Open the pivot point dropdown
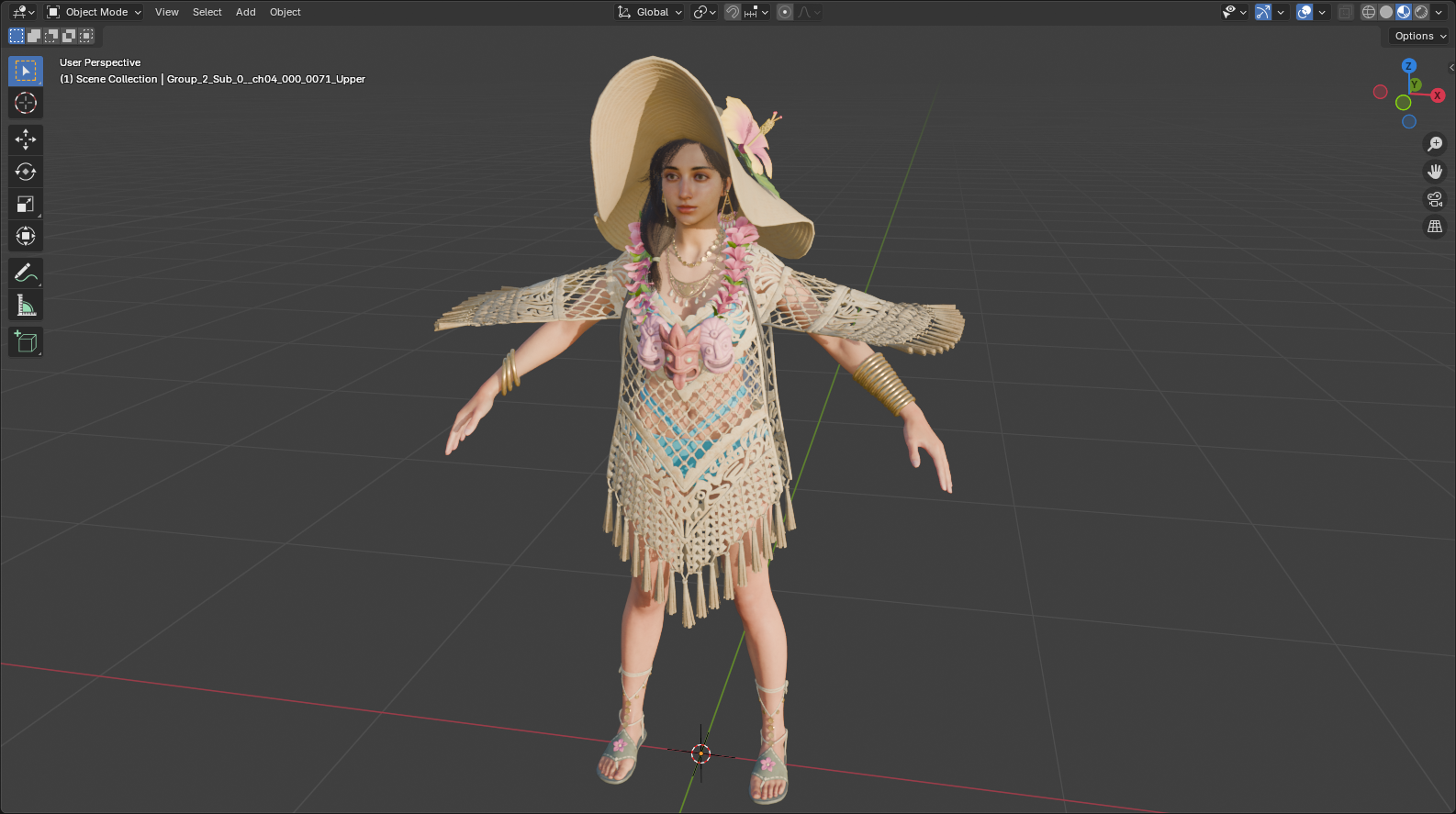Screen dimensions: 1456x814 coord(704,12)
